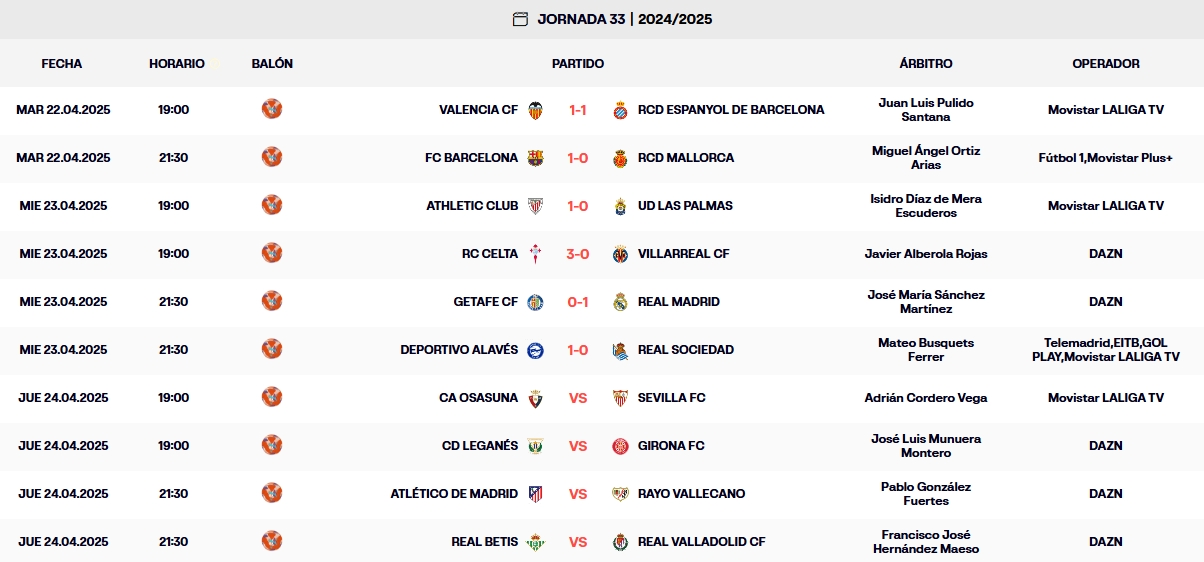1204x562 pixels.
Task: Click the match ball icon in the Getafe row
Action: pyautogui.click(x=272, y=301)
